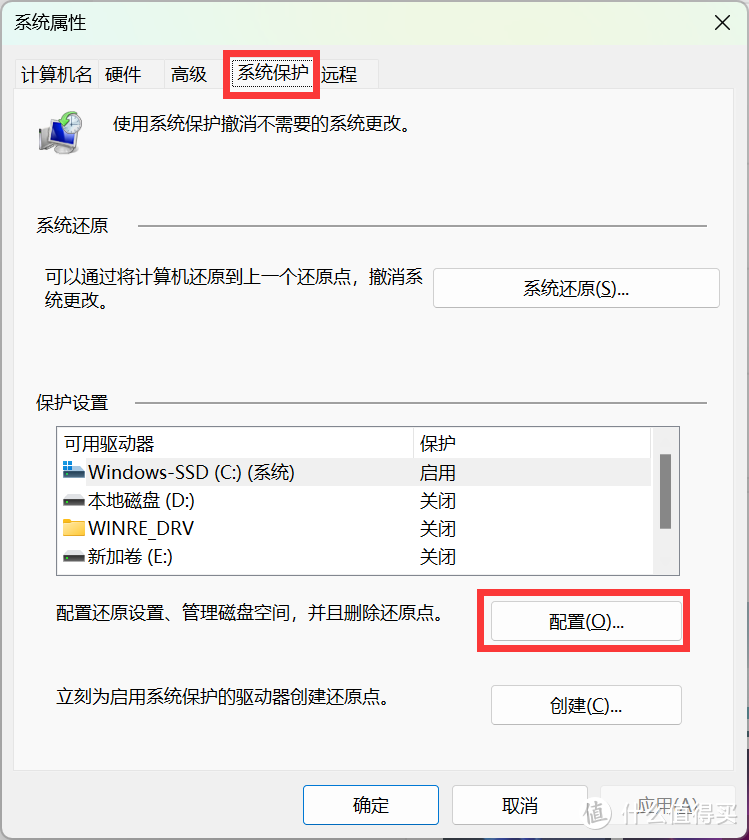Click the system protection computer icon
The width and height of the screenshot is (749, 840).
61,132
